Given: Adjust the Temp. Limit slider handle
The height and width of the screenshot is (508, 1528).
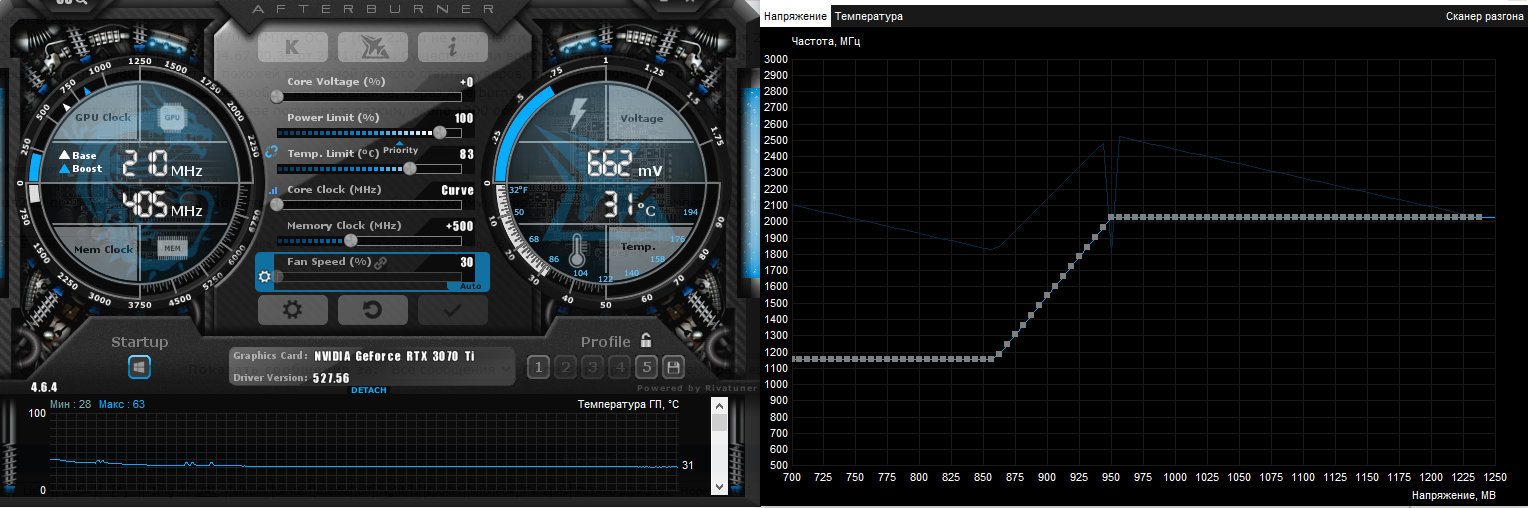Looking at the screenshot, I should pyautogui.click(x=408, y=168).
